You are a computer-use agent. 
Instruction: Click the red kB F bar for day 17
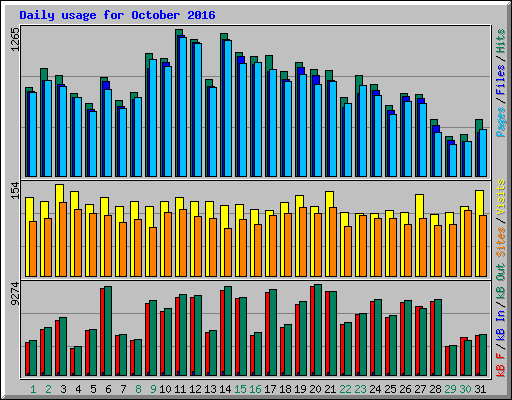coord(267,334)
